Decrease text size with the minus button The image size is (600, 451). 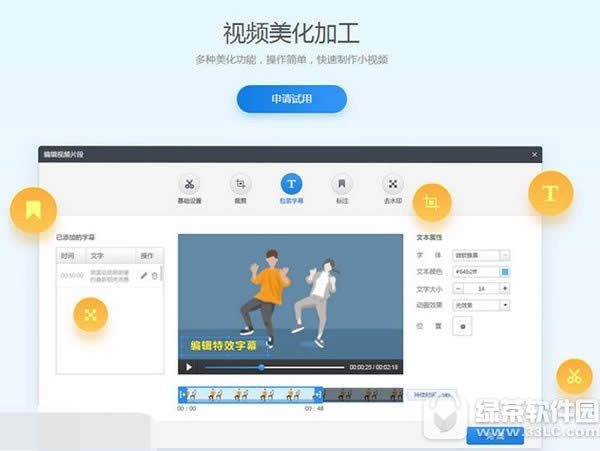click(458, 288)
